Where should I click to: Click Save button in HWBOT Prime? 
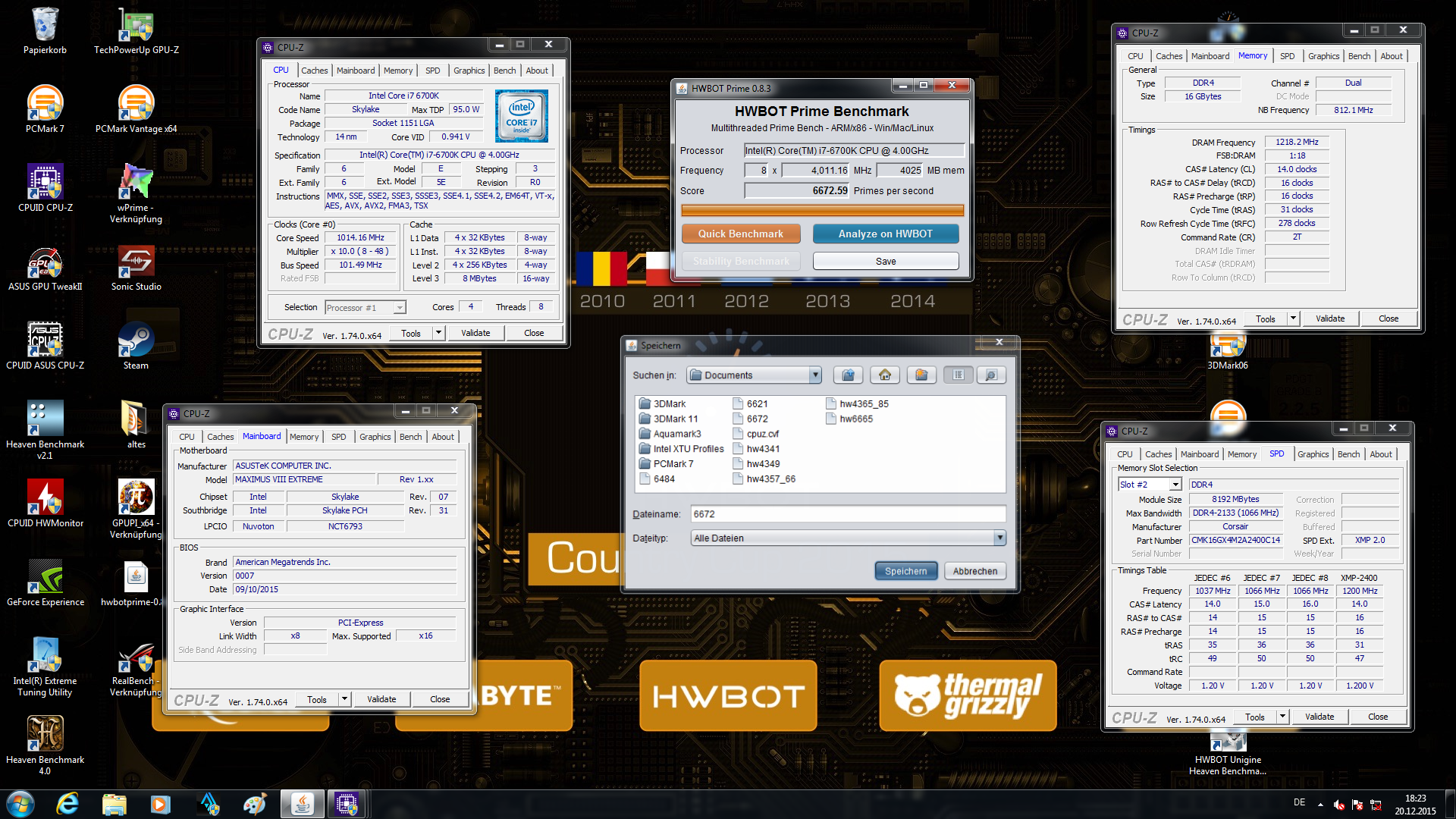(x=886, y=261)
